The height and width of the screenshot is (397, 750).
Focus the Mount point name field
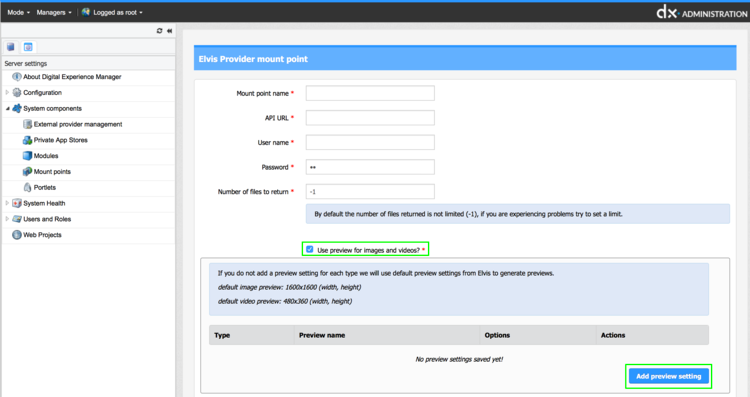[x=370, y=93]
